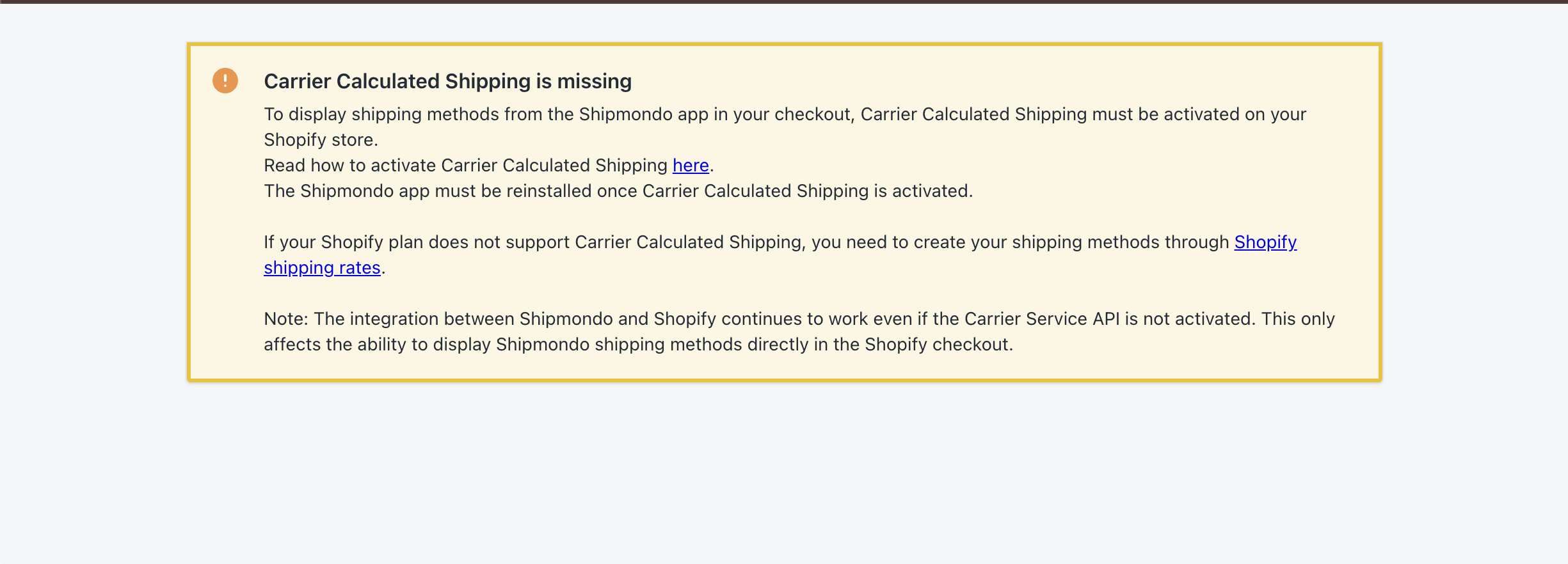1568x564 pixels.
Task: Open the "here" activation guide link
Action: (x=691, y=166)
